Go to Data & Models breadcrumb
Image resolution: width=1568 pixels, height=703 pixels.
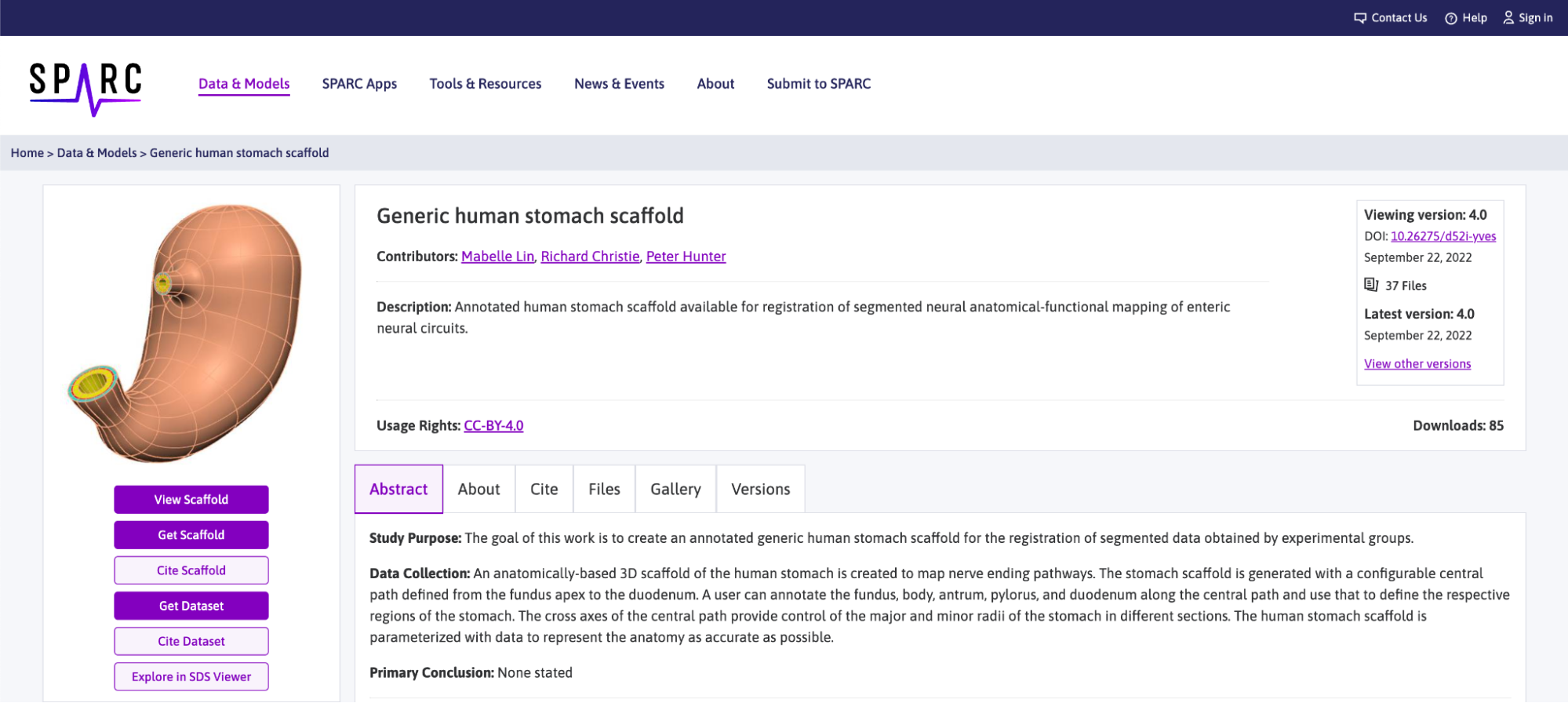[x=97, y=153]
